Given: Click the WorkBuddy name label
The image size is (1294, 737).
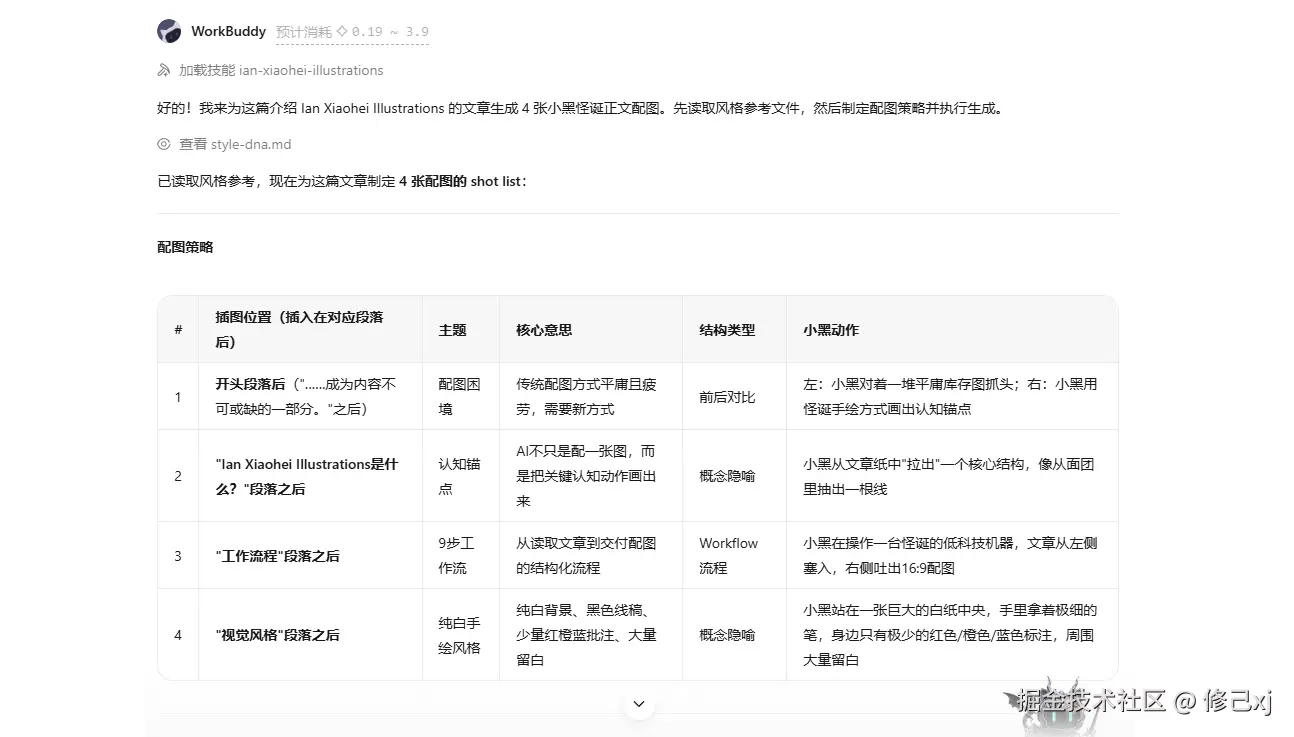Looking at the screenshot, I should 228,31.
